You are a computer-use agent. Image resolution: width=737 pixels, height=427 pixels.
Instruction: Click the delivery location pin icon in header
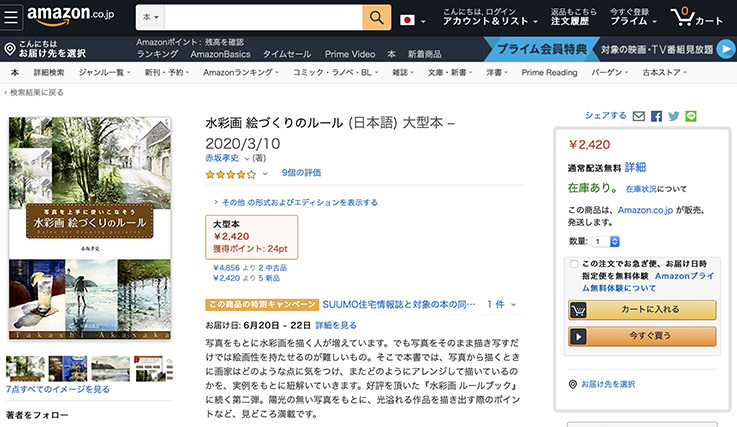[x=9, y=49]
